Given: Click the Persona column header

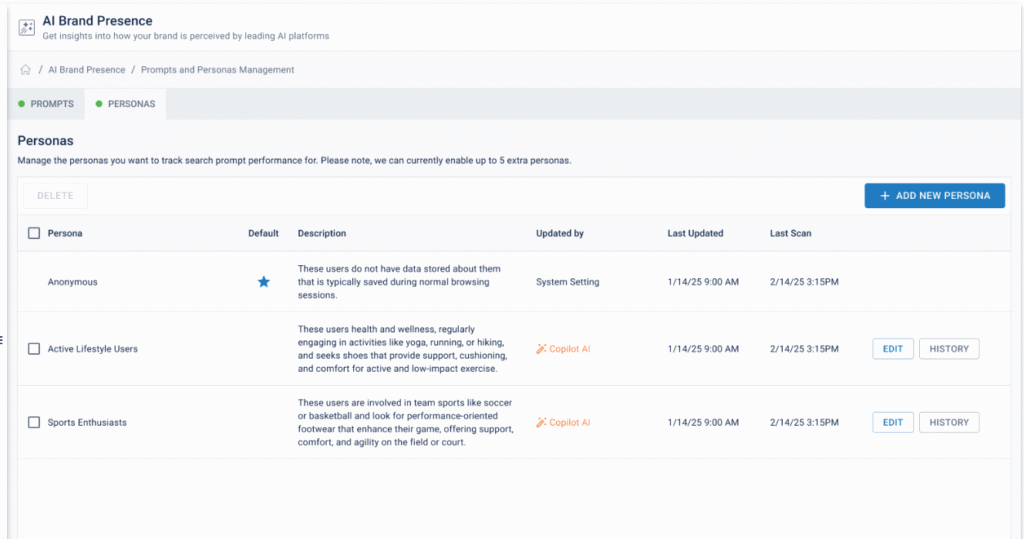Looking at the screenshot, I should [x=65, y=233].
